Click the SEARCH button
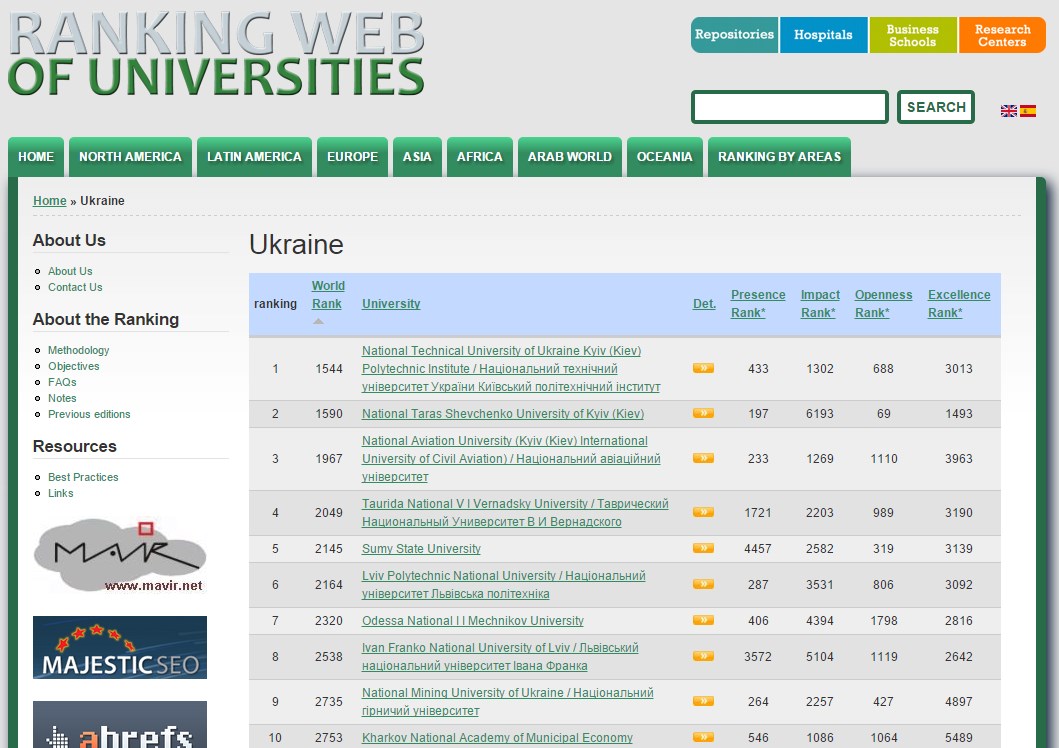This screenshot has width=1059, height=748. point(936,107)
